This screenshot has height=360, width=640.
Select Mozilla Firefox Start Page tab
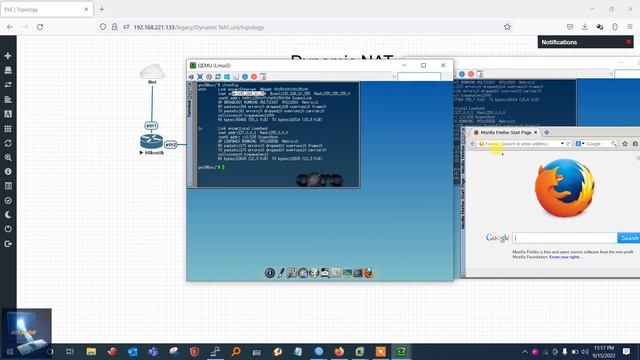[x=505, y=132]
